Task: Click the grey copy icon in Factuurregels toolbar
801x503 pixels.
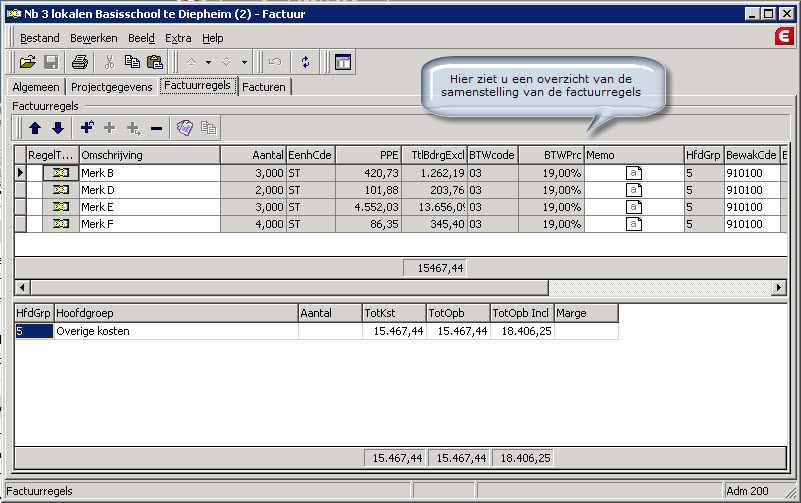Action: [208, 127]
